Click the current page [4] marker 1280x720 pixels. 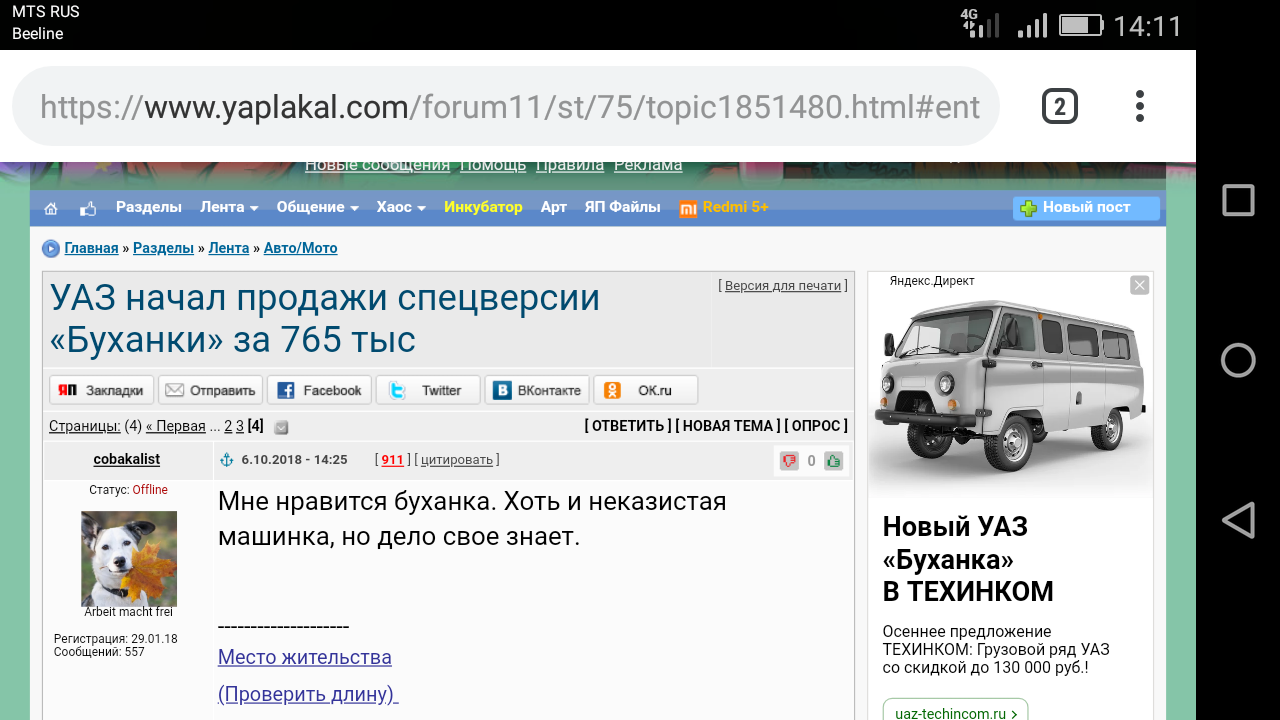(x=256, y=426)
